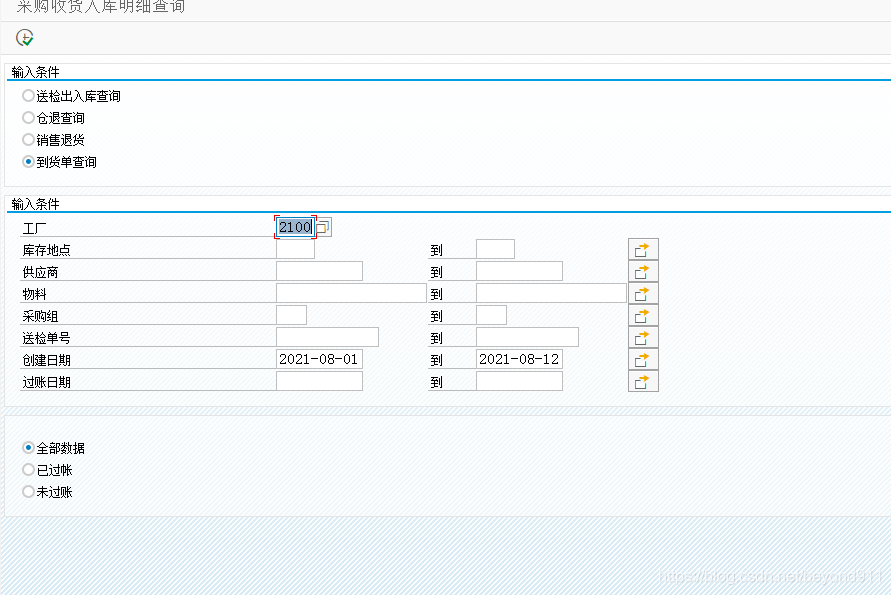Open multiple selection for 库存地点

click(643, 248)
